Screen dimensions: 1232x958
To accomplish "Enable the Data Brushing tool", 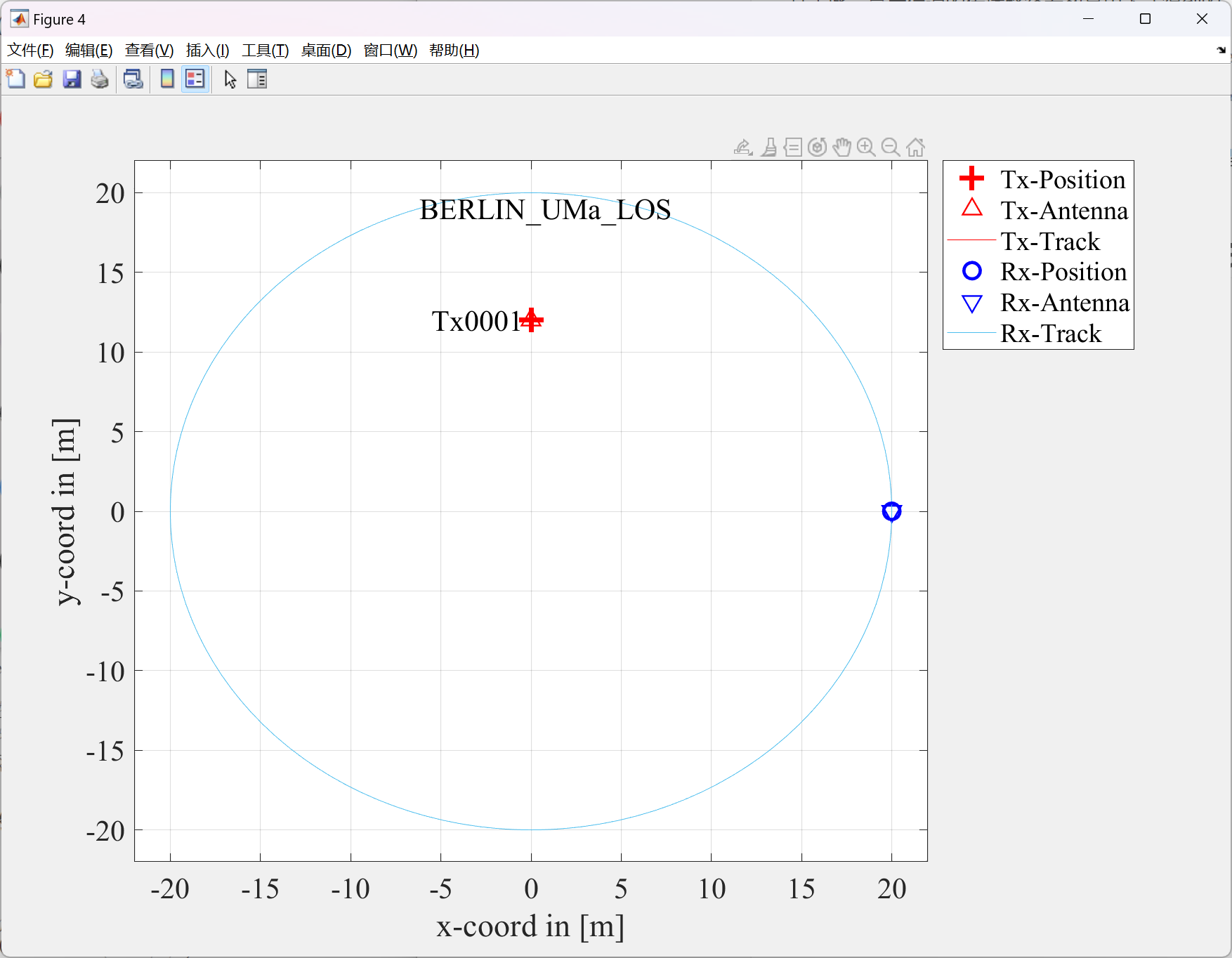I will 769,147.
